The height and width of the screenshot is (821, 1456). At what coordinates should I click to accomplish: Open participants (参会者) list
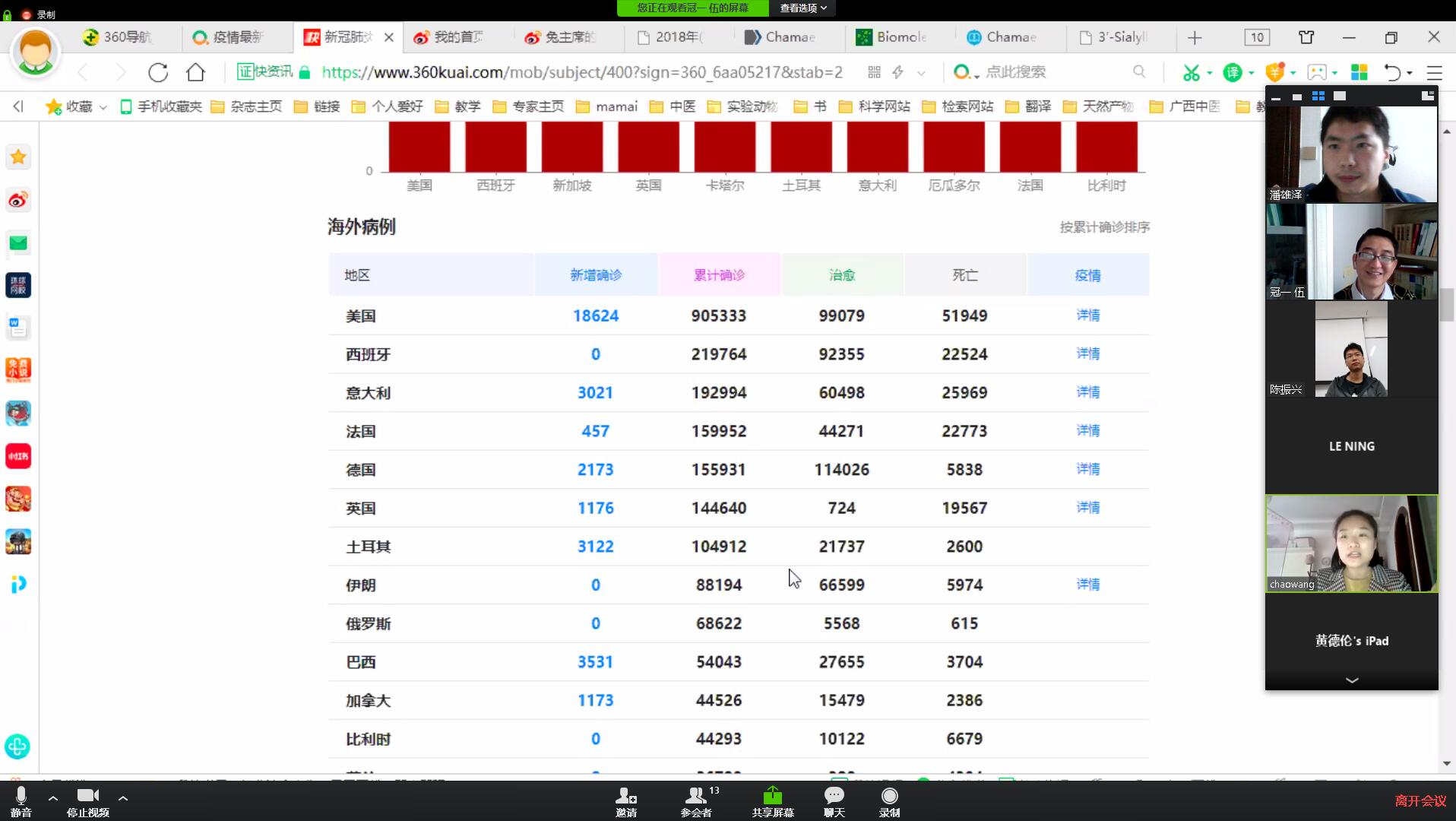click(x=696, y=800)
